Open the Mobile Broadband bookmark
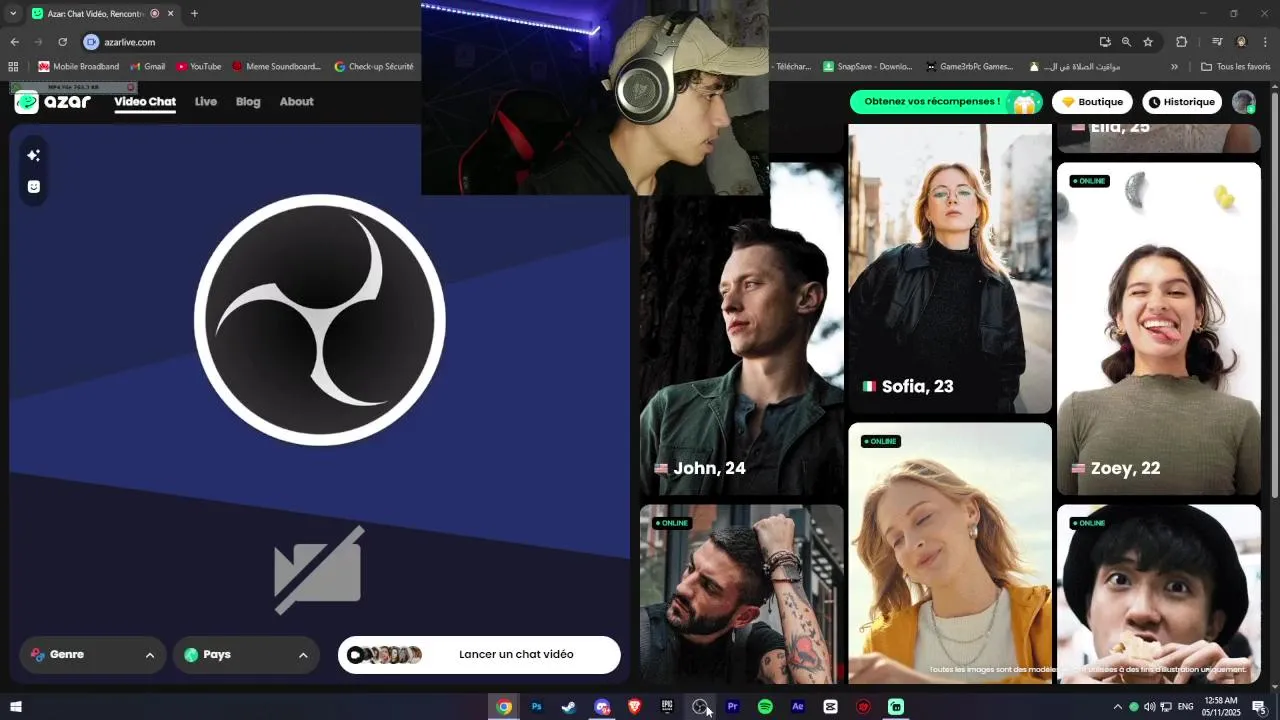The image size is (1280, 720). pyautogui.click(x=79, y=67)
